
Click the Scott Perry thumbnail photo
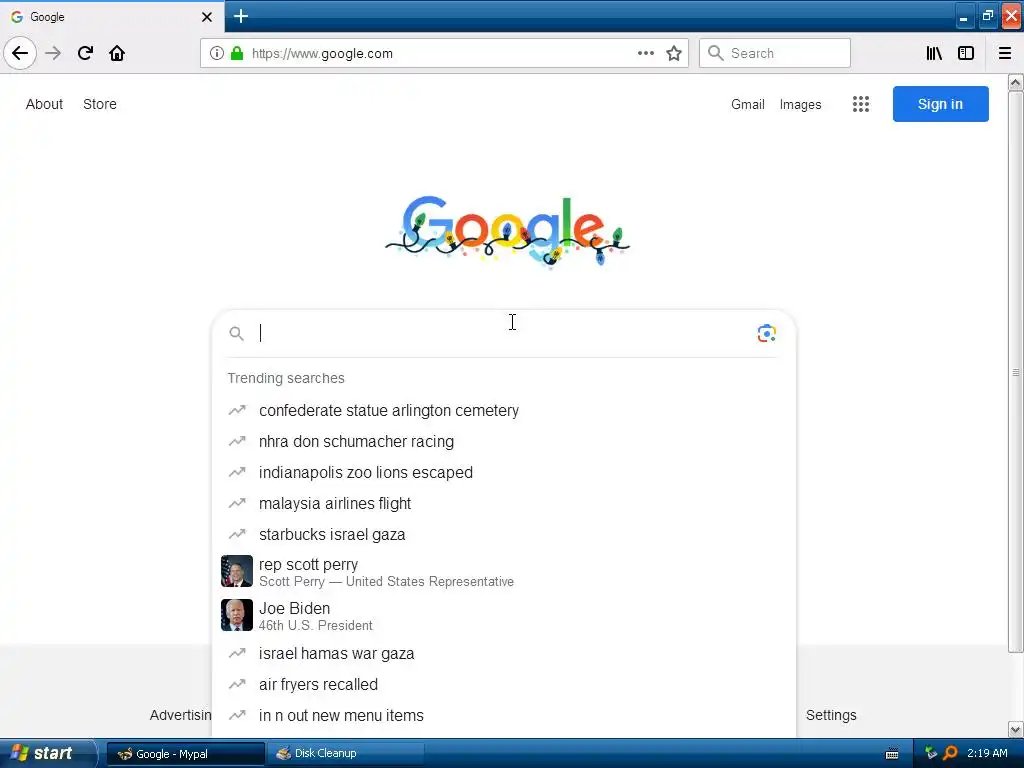(x=236, y=571)
